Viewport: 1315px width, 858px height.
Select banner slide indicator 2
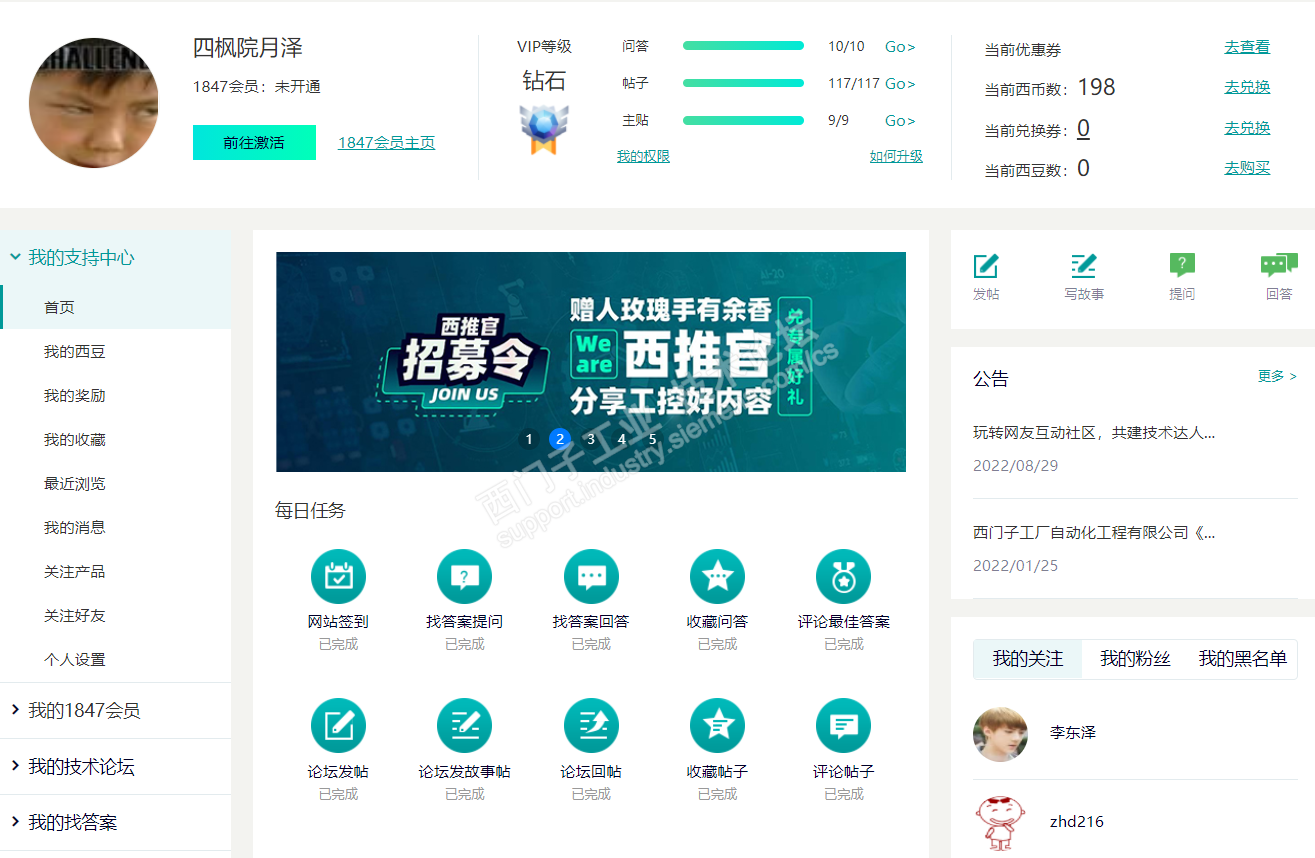[x=560, y=439]
